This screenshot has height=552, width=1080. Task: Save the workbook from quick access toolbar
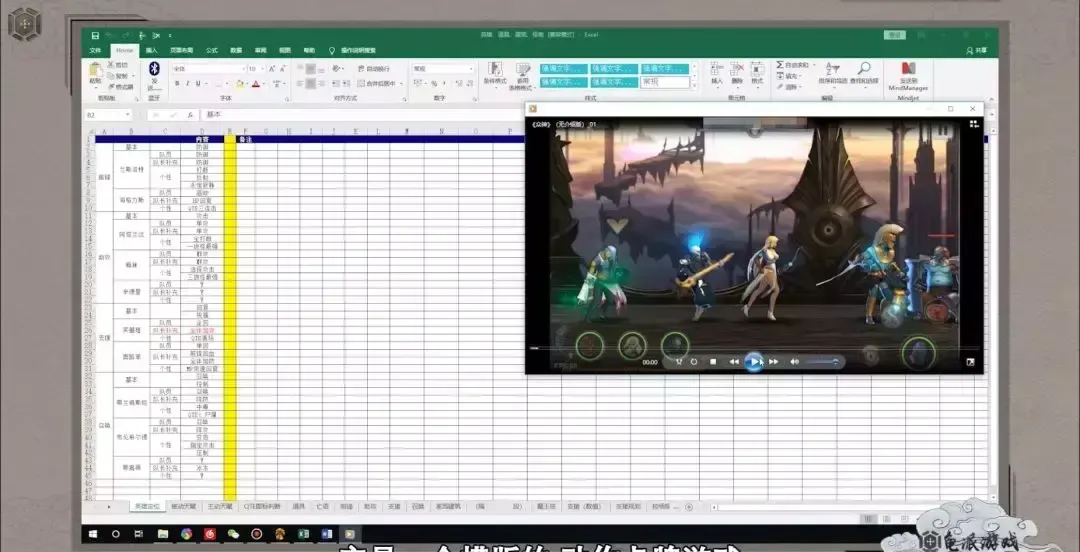[x=94, y=35]
